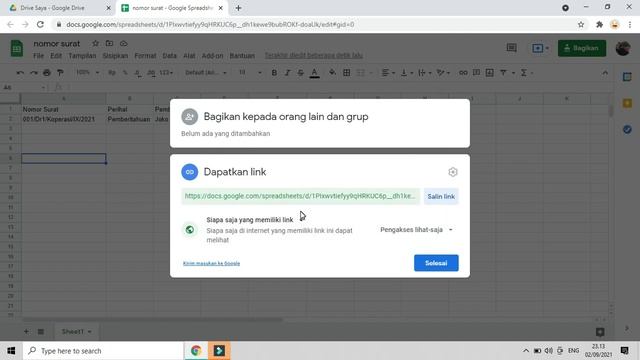Click the Google account avatar
The width and height of the screenshot is (640, 360).
[x=623, y=48]
